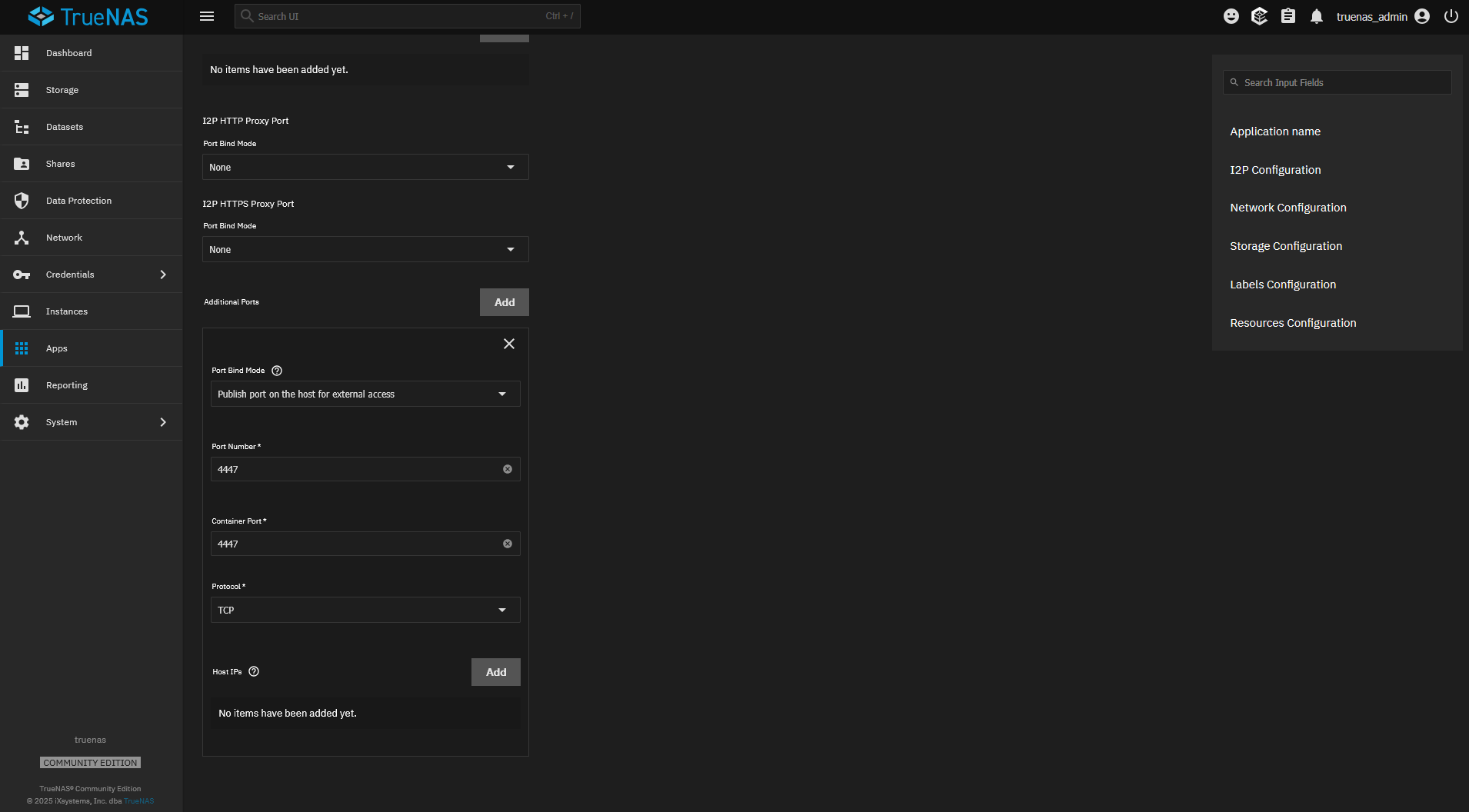The width and height of the screenshot is (1469, 812).
Task: Expand the Port Bind Mode publish dropdown
Action: click(365, 393)
